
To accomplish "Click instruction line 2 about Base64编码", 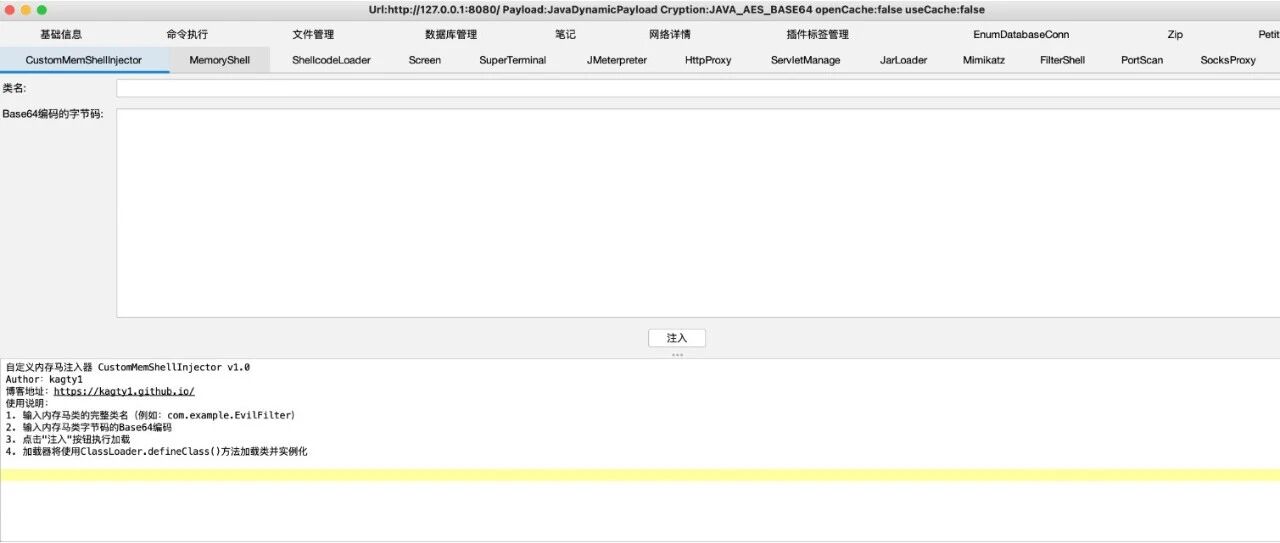I will pos(88,427).
